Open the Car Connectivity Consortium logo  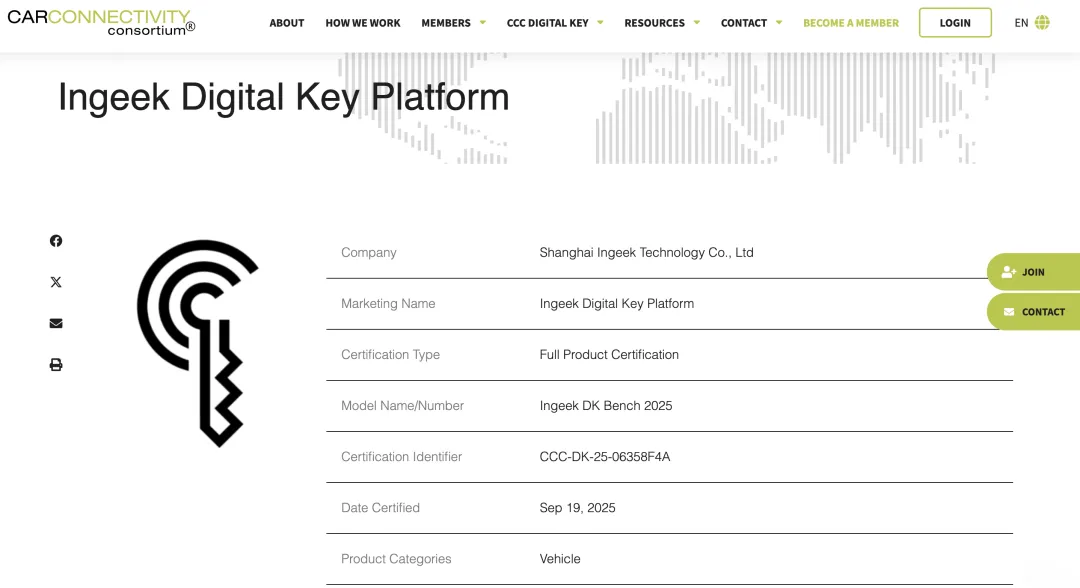pos(101,22)
